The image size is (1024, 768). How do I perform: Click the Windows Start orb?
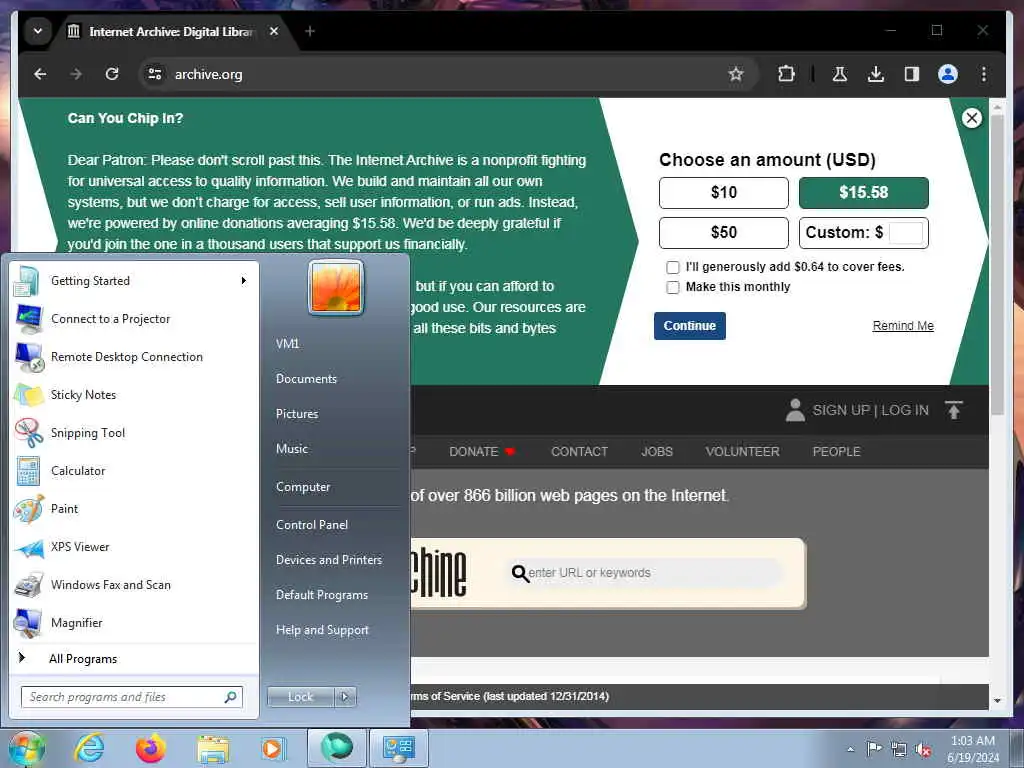(26, 748)
